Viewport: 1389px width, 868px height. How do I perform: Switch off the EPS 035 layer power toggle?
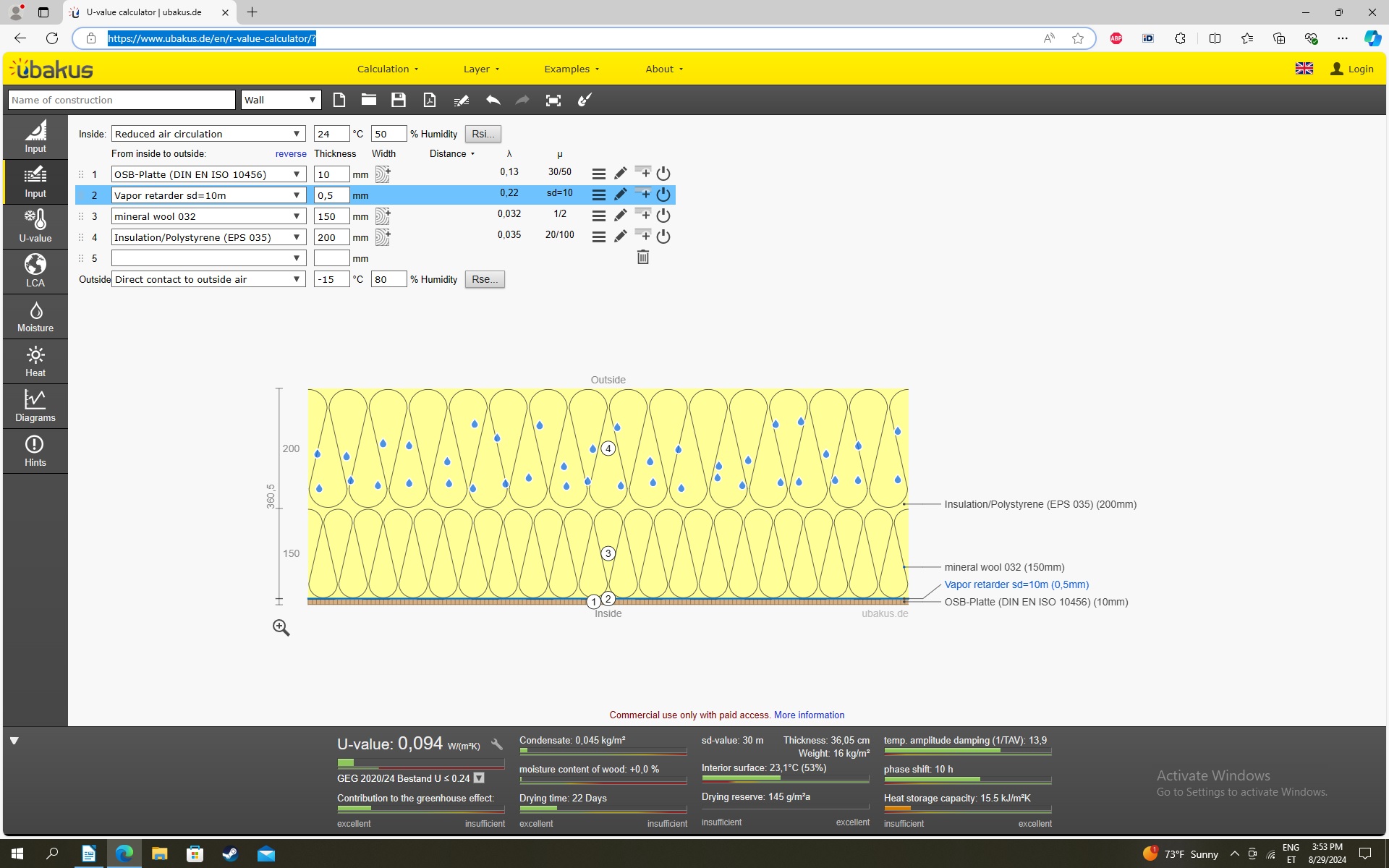[x=663, y=237]
